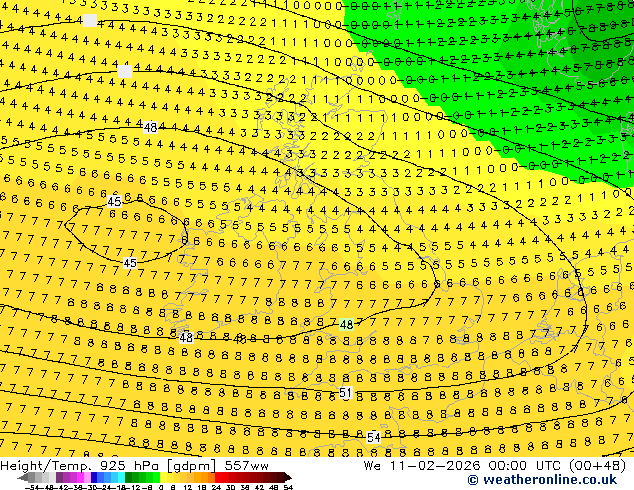
Task: Click the dark red right arrow of color scale
Action: 288,477
